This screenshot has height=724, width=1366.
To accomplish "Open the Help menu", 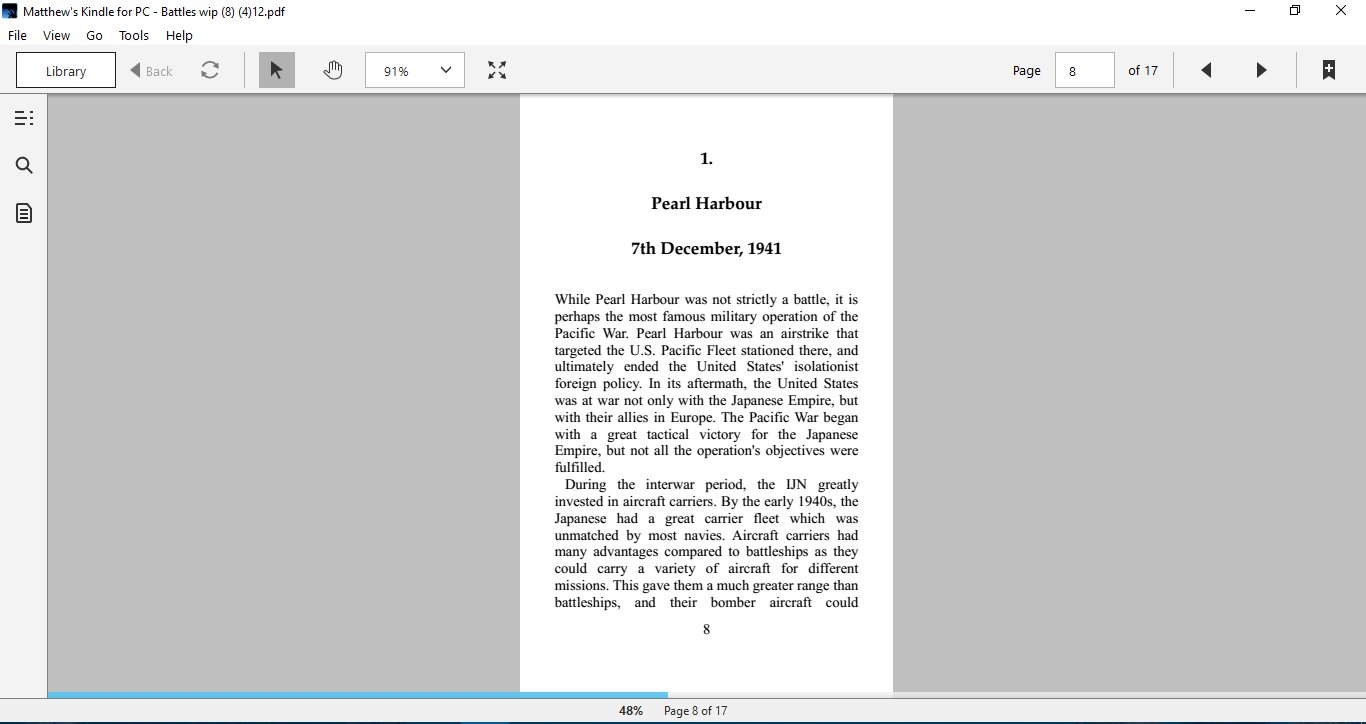I will [179, 35].
